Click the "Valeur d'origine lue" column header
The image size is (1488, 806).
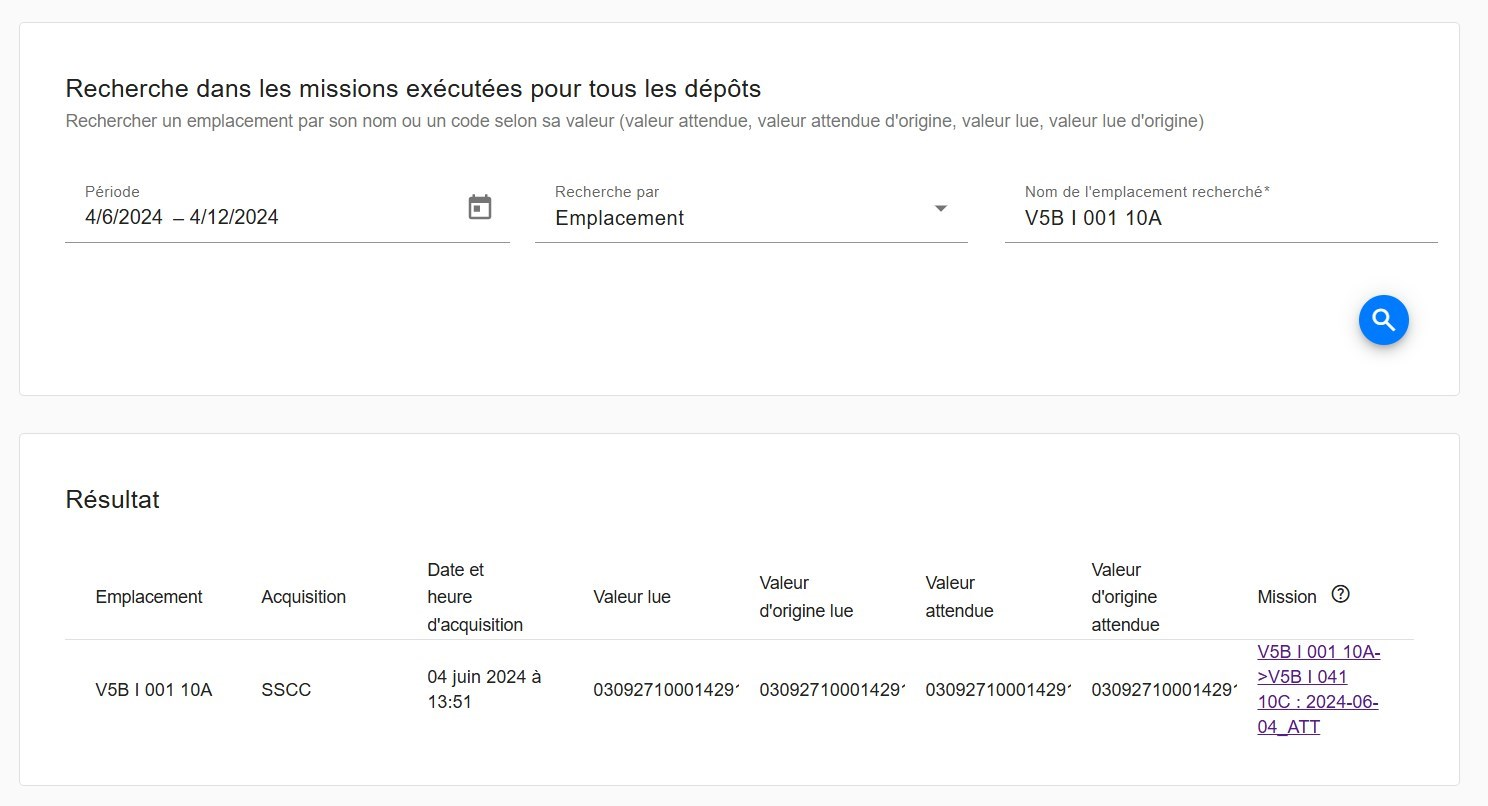806,597
